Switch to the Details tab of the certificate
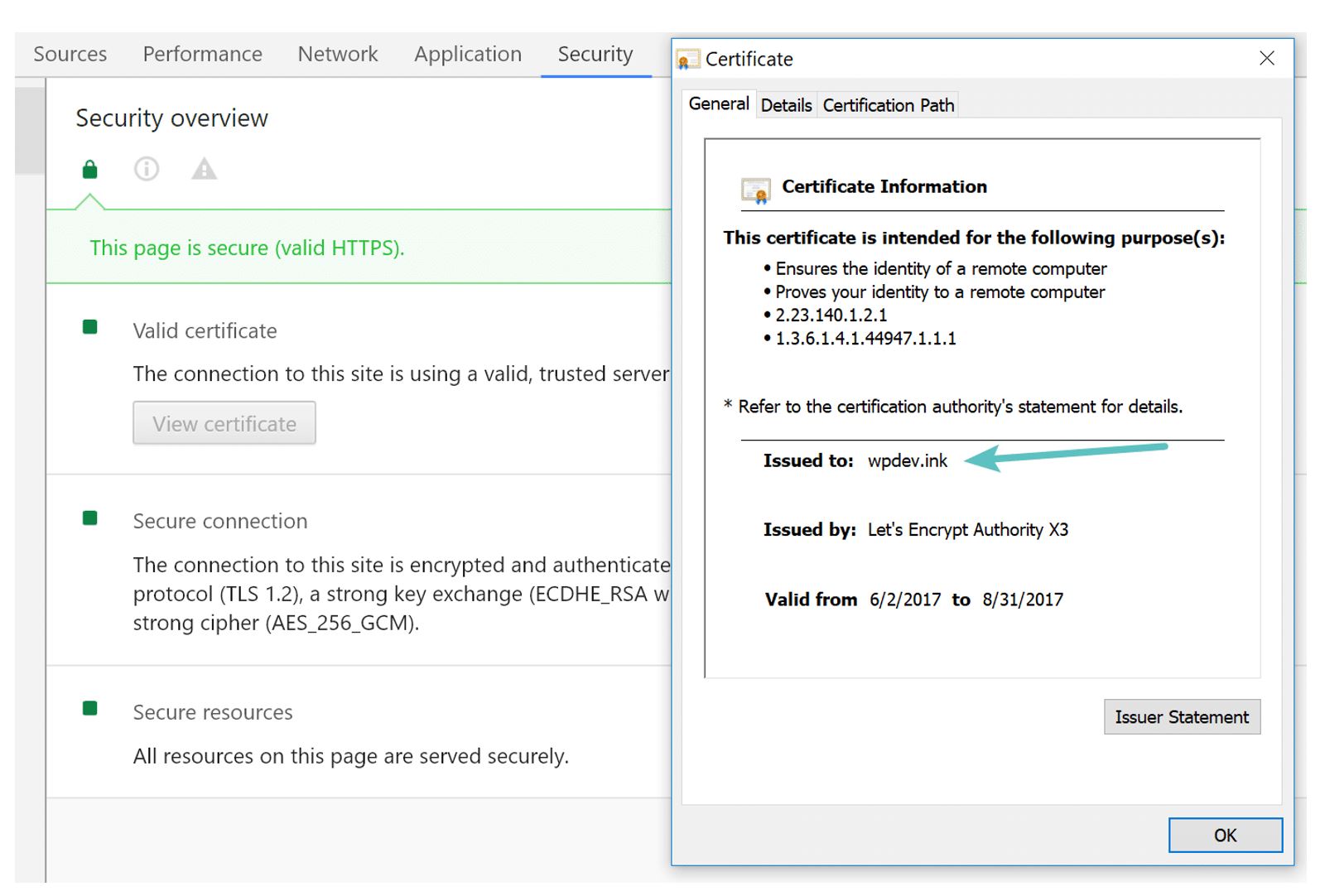The image size is (1325, 896). (785, 104)
